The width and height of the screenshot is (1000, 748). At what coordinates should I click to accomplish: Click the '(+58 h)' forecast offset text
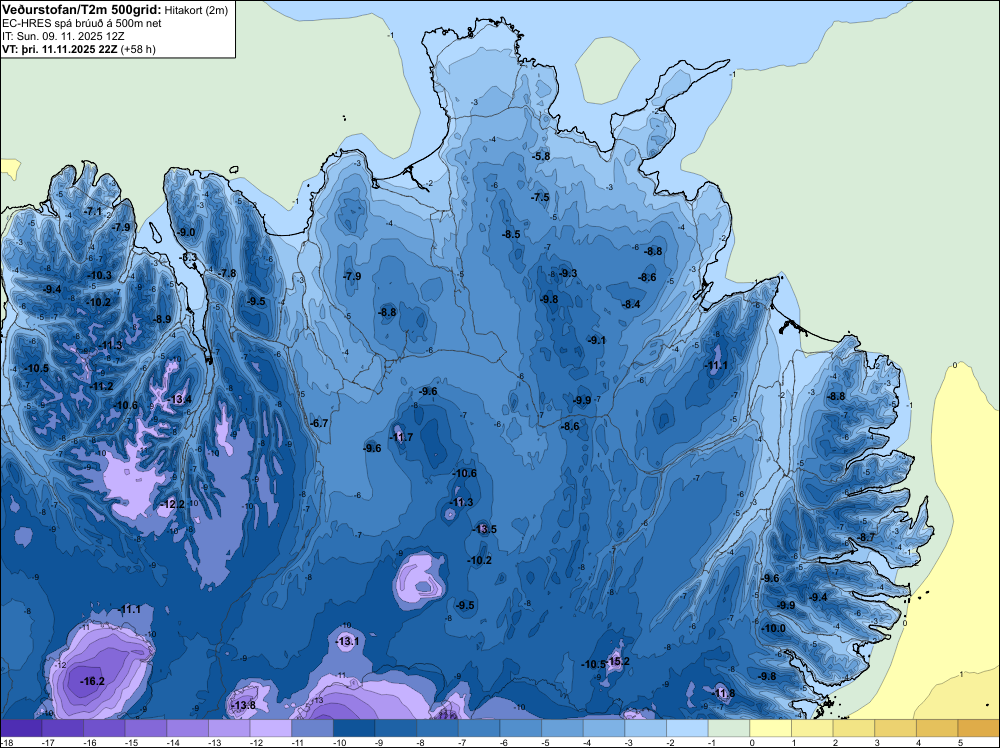[138, 49]
